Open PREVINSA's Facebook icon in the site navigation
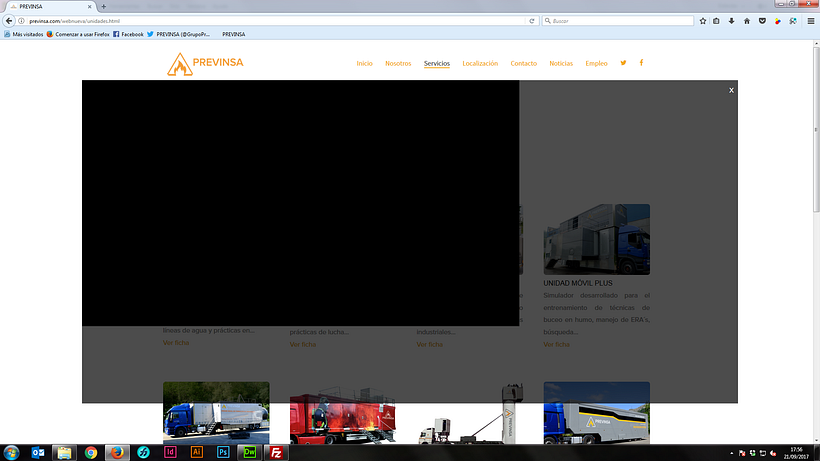The image size is (820, 461). pos(642,63)
